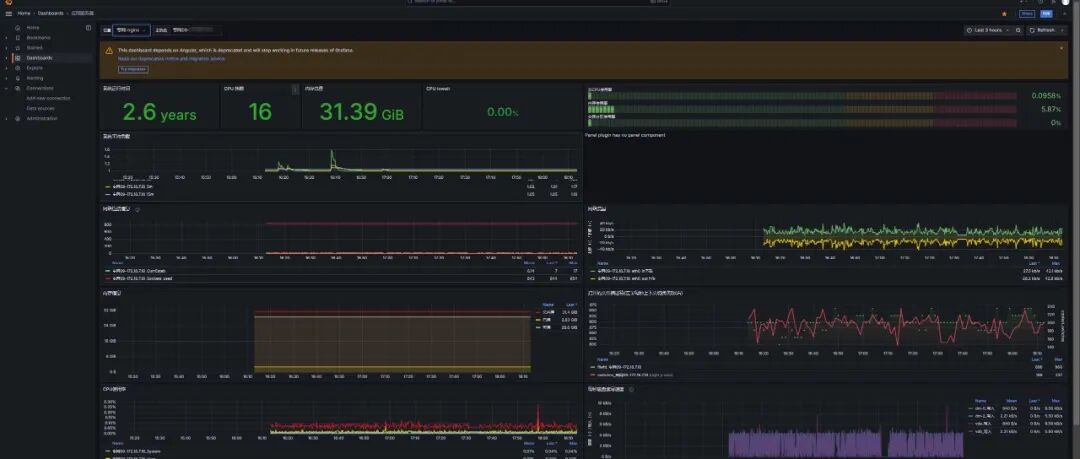The height and width of the screenshot is (459, 1080).
Task: Click the total CPU usage bar gauge
Action: (x=802, y=96)
